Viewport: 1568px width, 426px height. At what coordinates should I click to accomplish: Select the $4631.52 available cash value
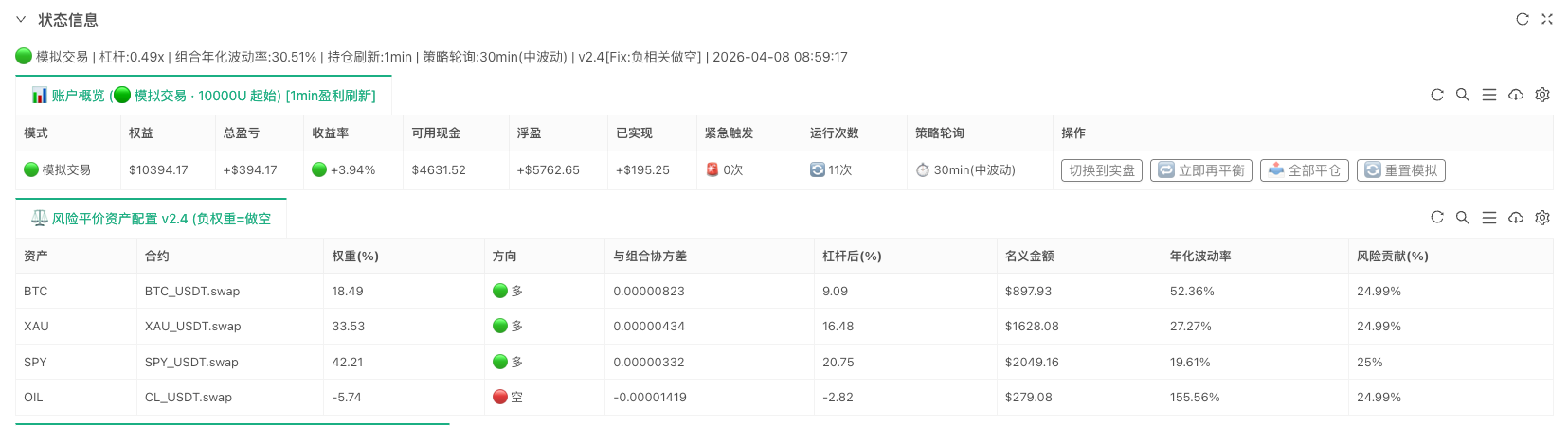(439, 170)
